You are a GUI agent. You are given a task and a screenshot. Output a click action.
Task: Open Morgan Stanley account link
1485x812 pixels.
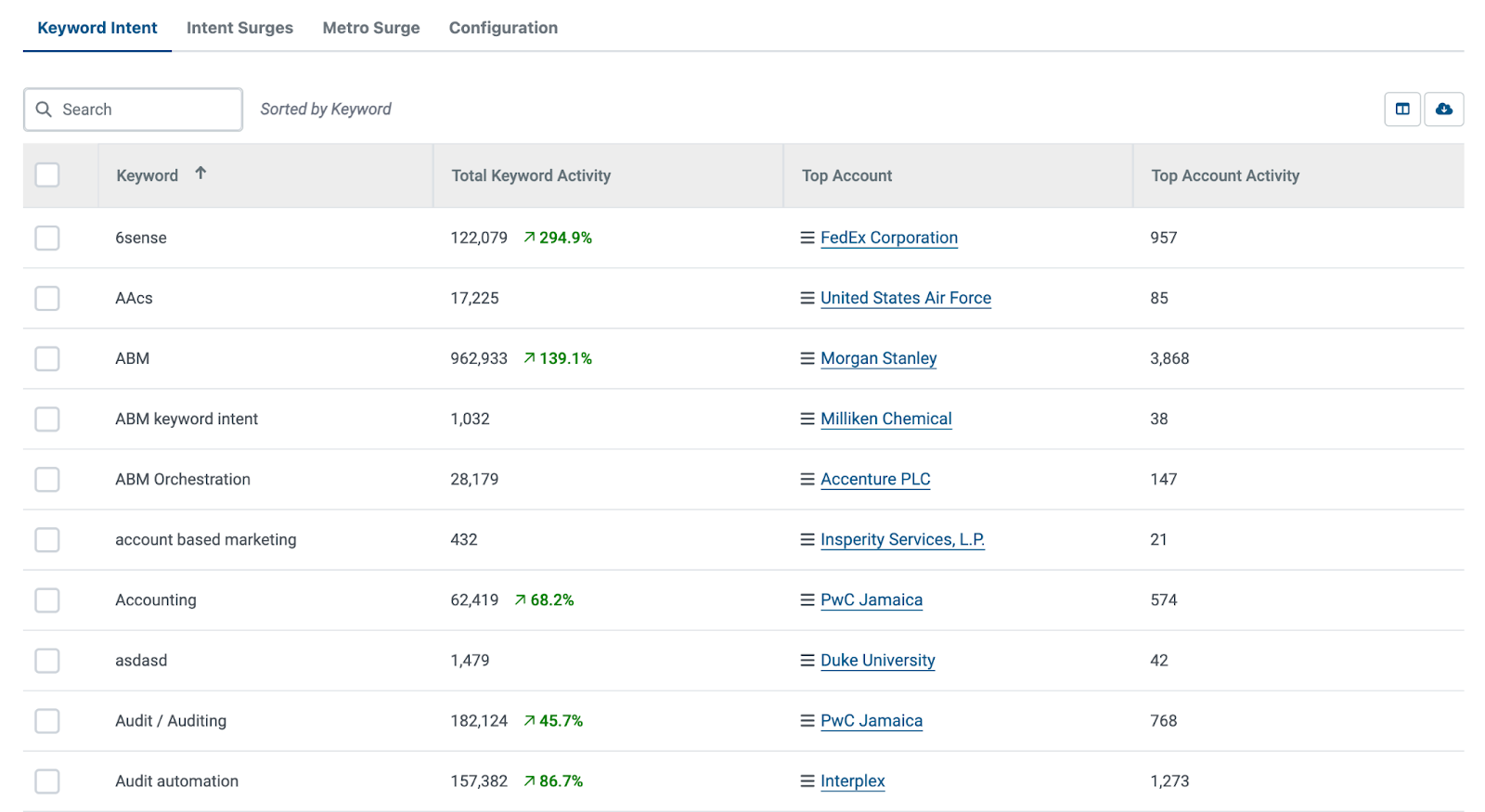[879, 358]
